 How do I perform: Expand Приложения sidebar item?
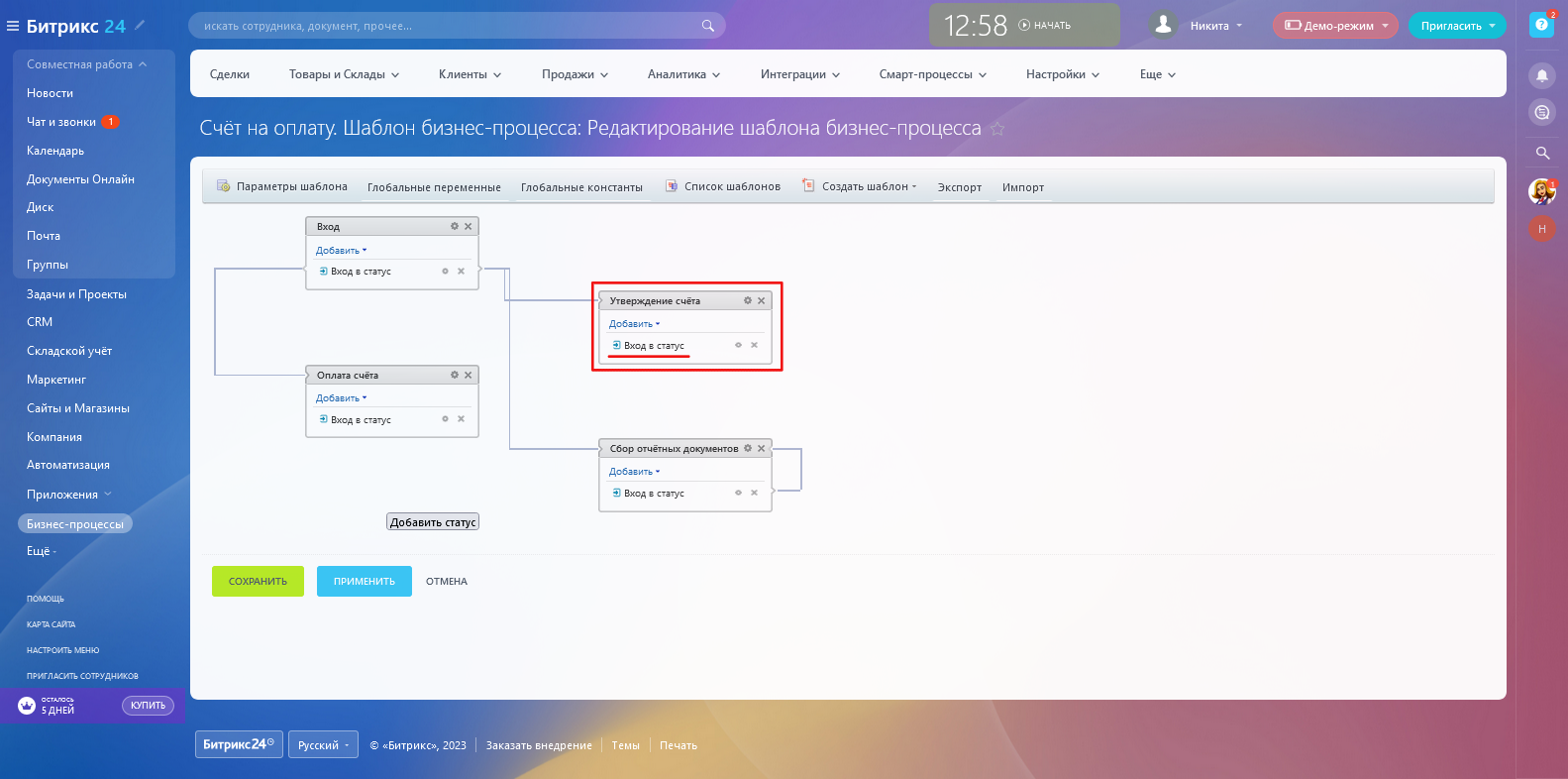[68, 495]
